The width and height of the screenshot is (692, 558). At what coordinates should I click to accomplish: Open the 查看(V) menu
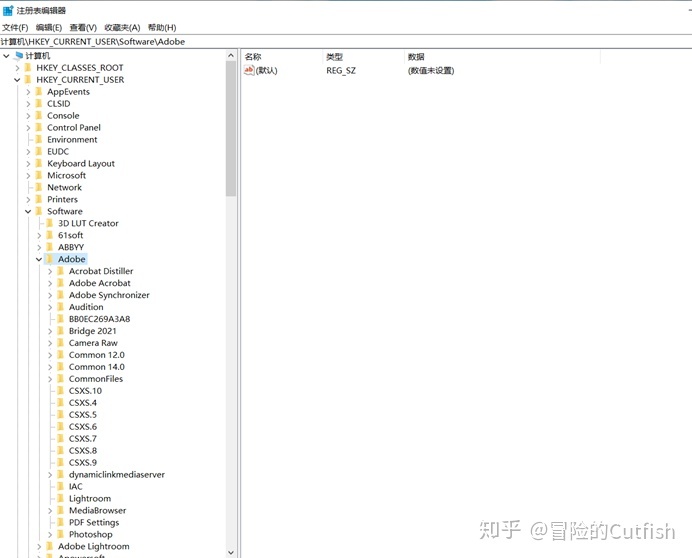(x=83, y=27)
